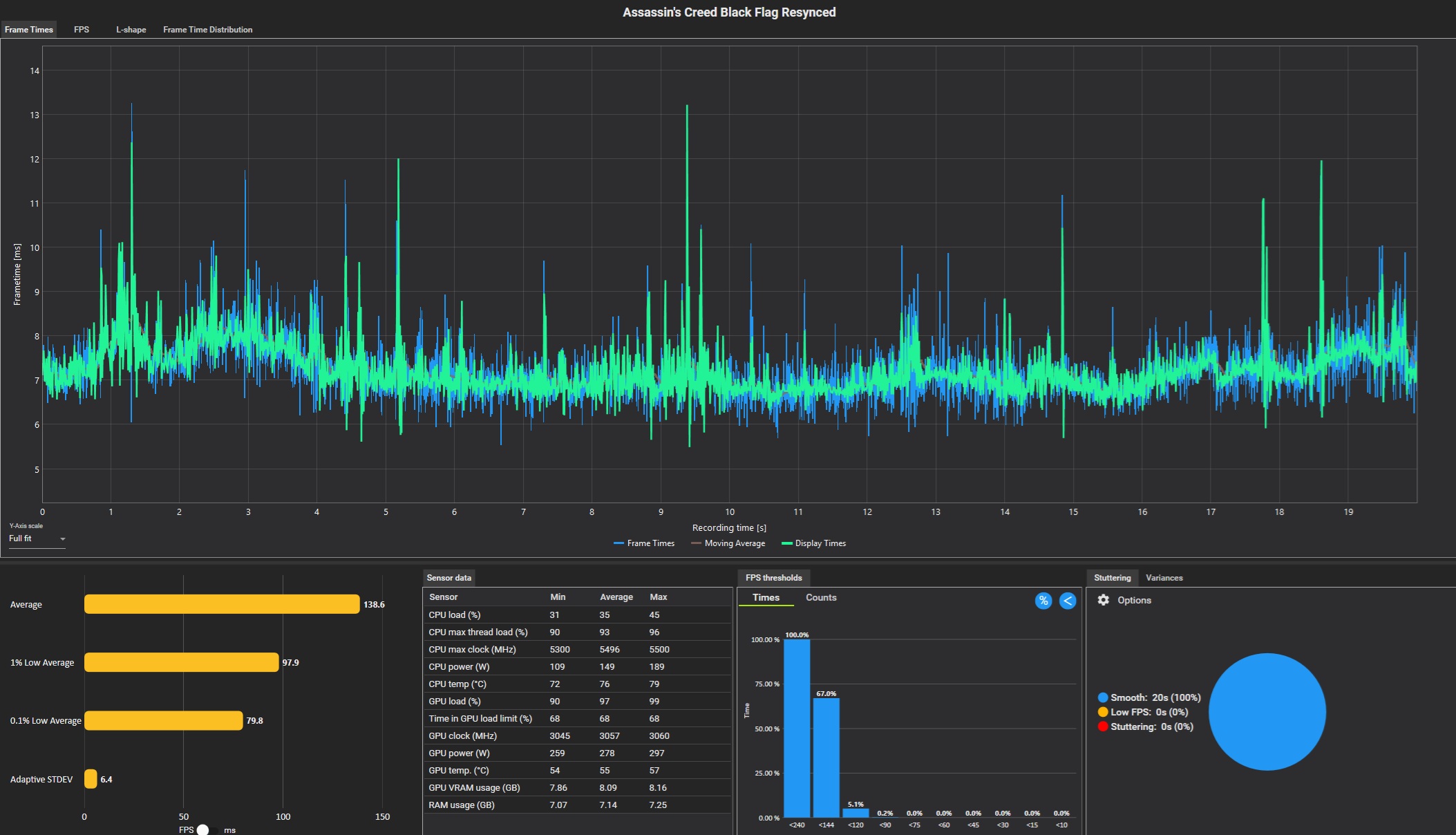Select the CPU power (W) row
The height and width of the screenshot is (835, 1456).
click(x=577, y=667)
